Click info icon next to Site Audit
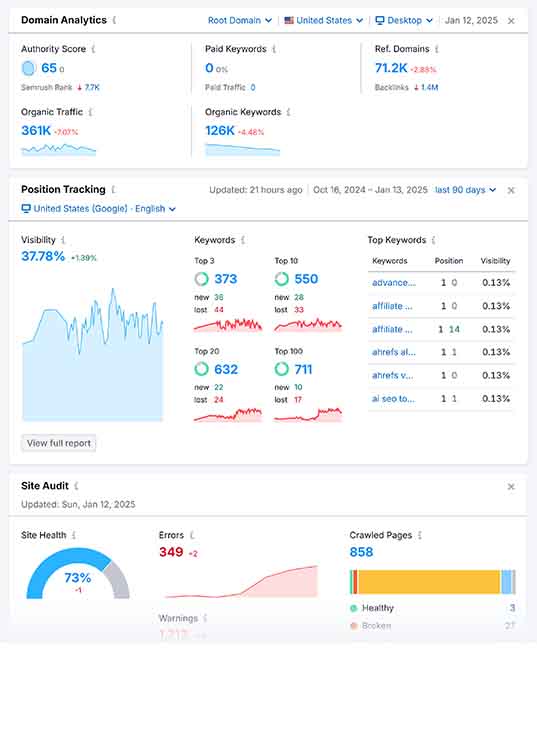This screenshot has width=537, height=741. click(76, 486)
